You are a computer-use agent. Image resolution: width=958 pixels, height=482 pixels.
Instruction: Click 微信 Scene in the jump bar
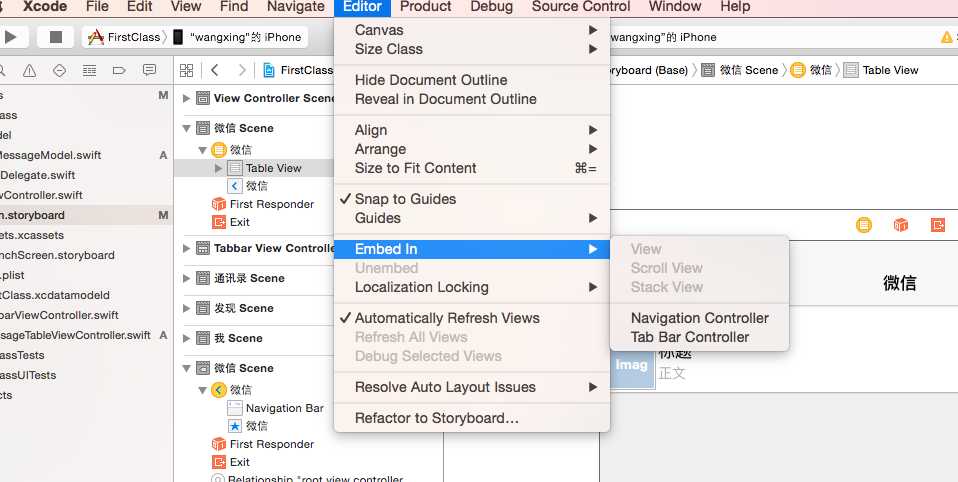point(740,70)
